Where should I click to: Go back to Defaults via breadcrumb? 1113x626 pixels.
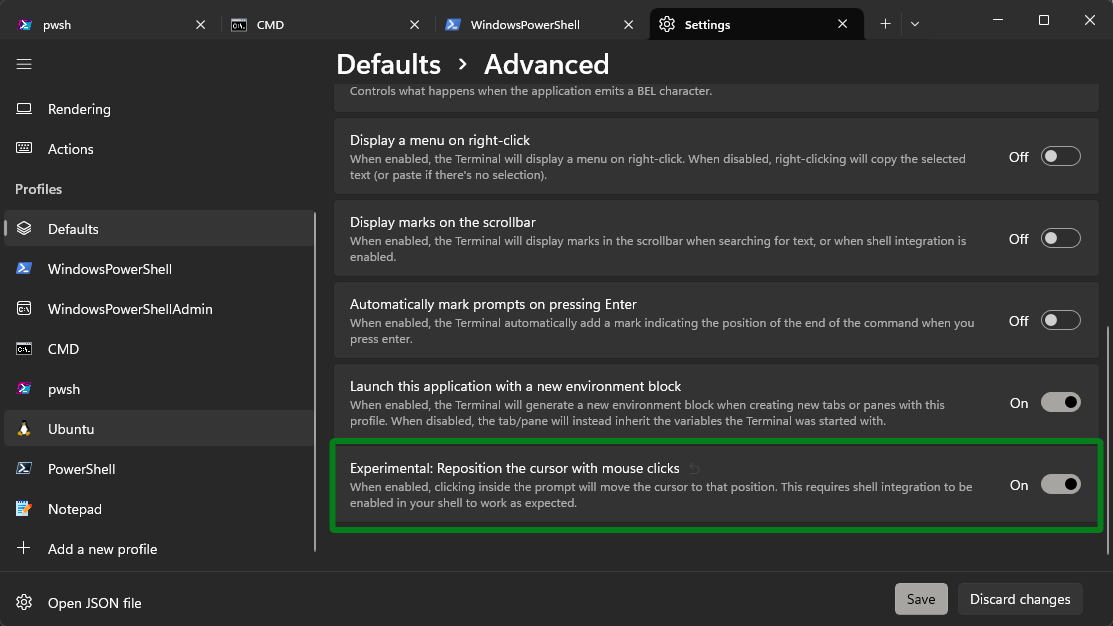388,65
